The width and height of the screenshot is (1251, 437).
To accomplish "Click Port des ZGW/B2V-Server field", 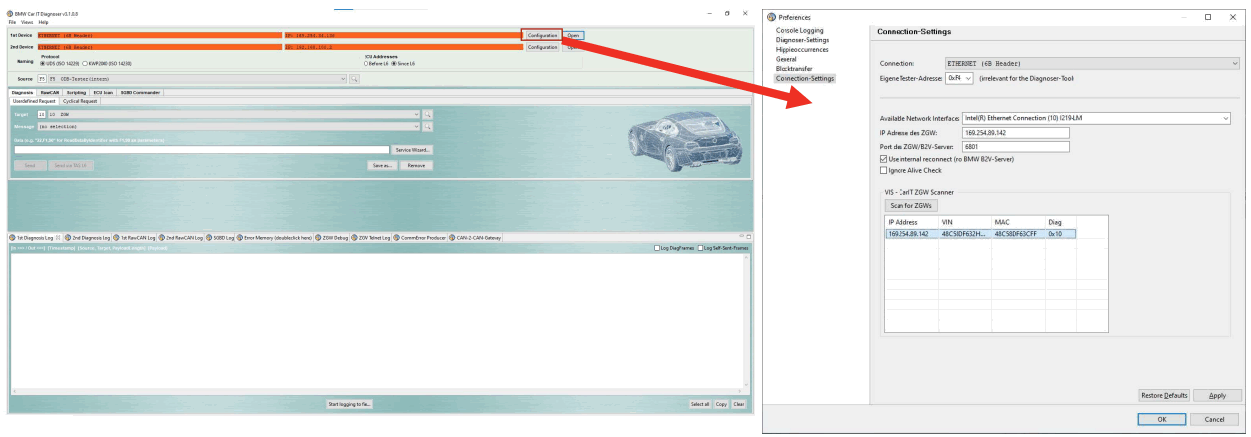I will [1015, 146].
